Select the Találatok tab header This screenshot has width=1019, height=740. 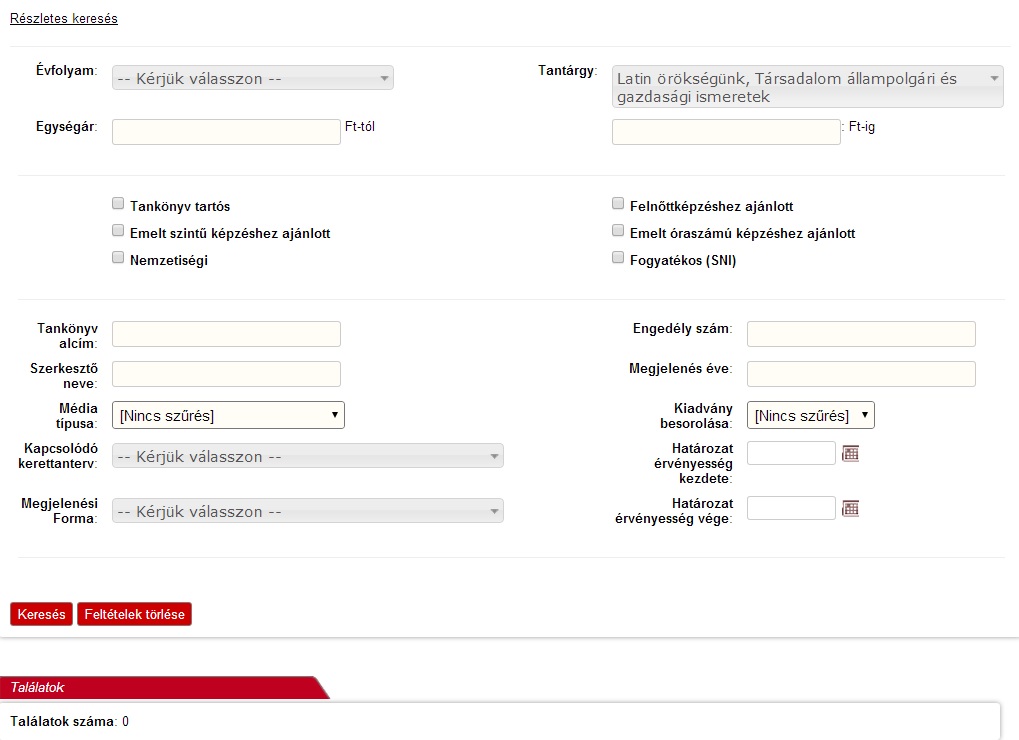click(38, 688)
